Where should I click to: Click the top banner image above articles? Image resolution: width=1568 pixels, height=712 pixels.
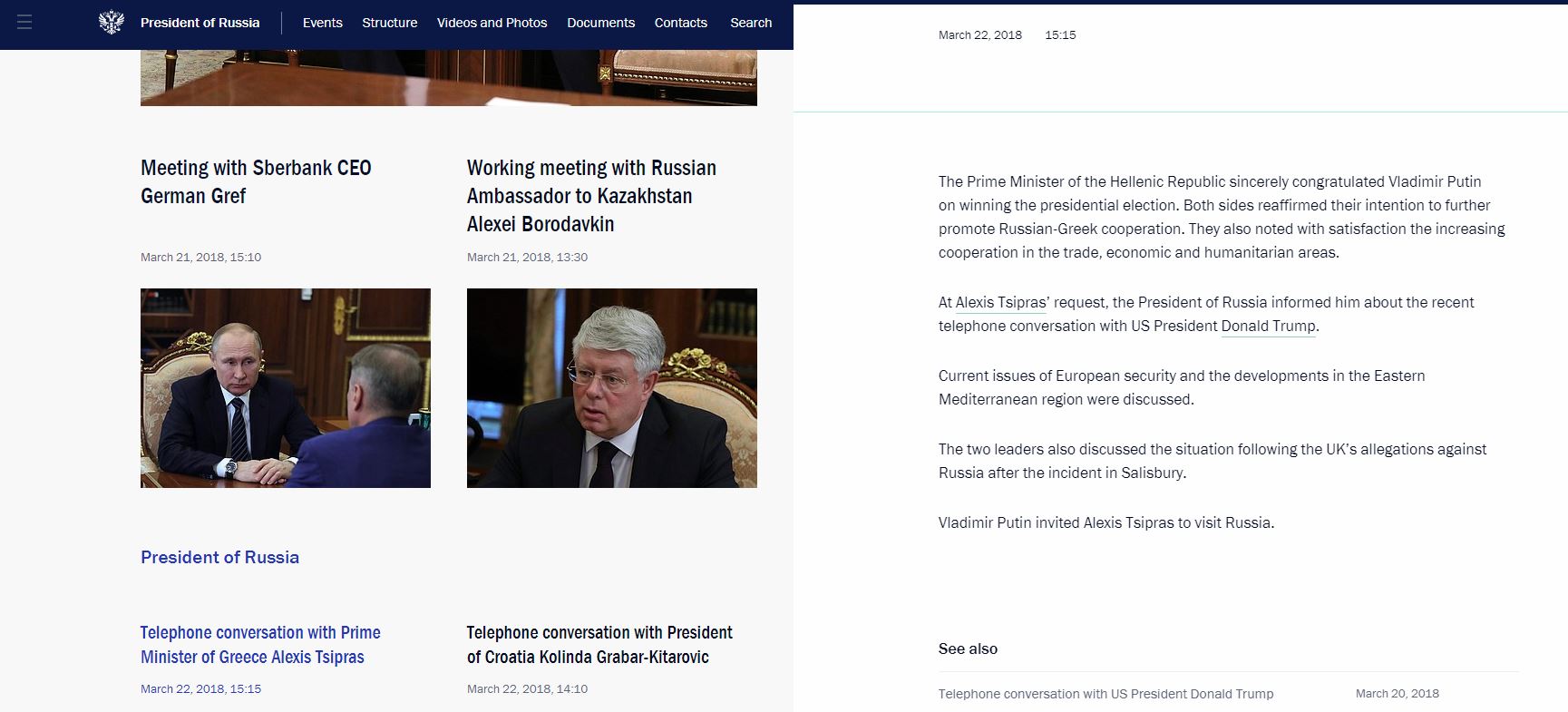pos(449,77)
